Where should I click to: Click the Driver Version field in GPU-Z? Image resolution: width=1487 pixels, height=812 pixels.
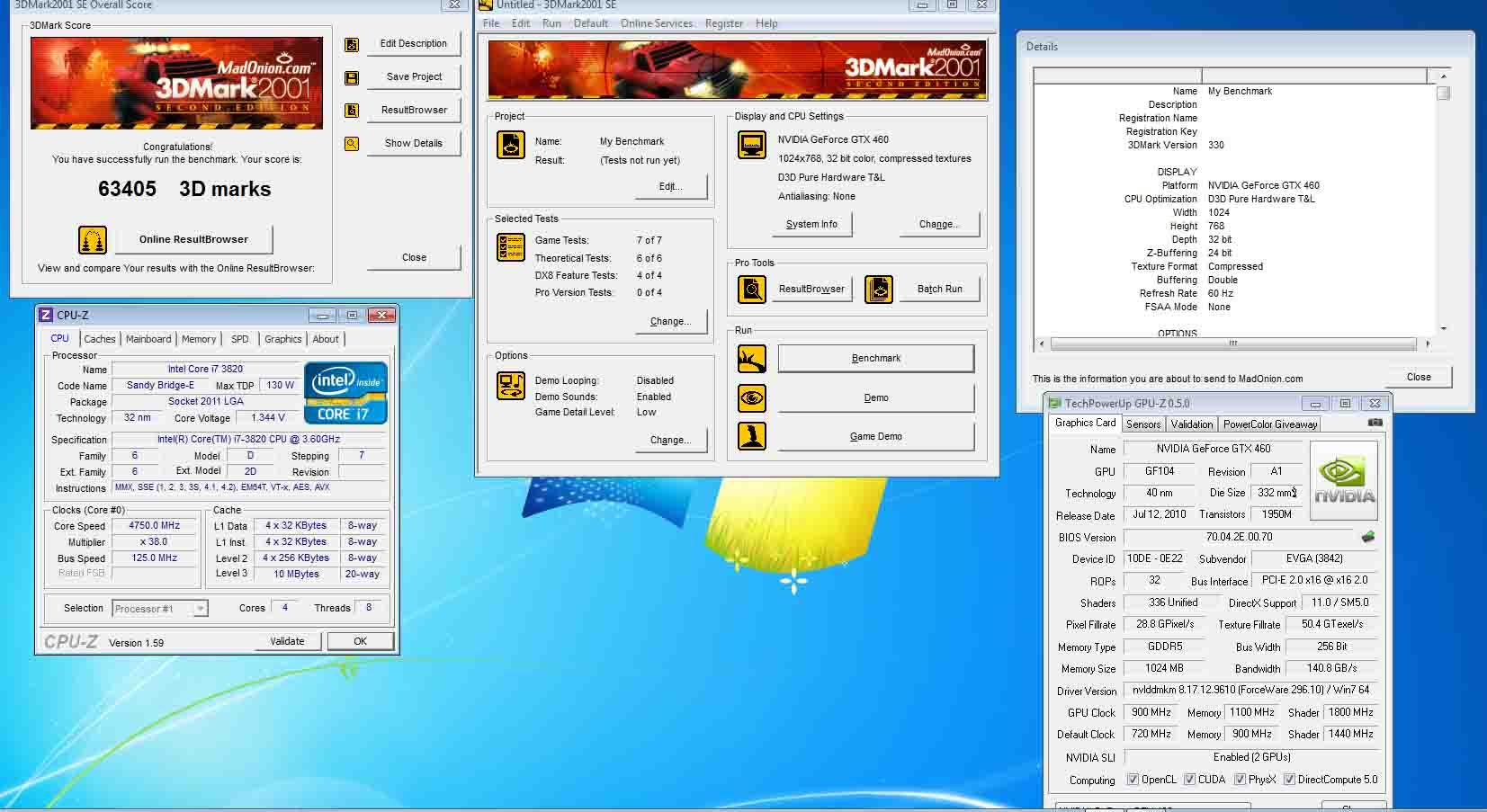[x=1250, y=690]
